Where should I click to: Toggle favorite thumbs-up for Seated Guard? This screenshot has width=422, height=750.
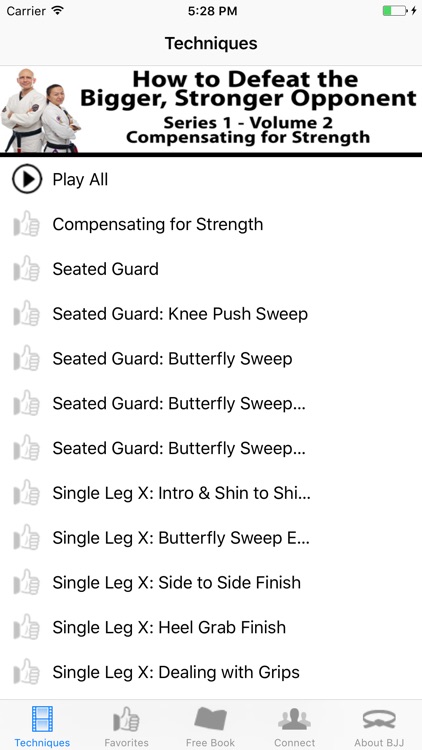(x=26, y=269)
